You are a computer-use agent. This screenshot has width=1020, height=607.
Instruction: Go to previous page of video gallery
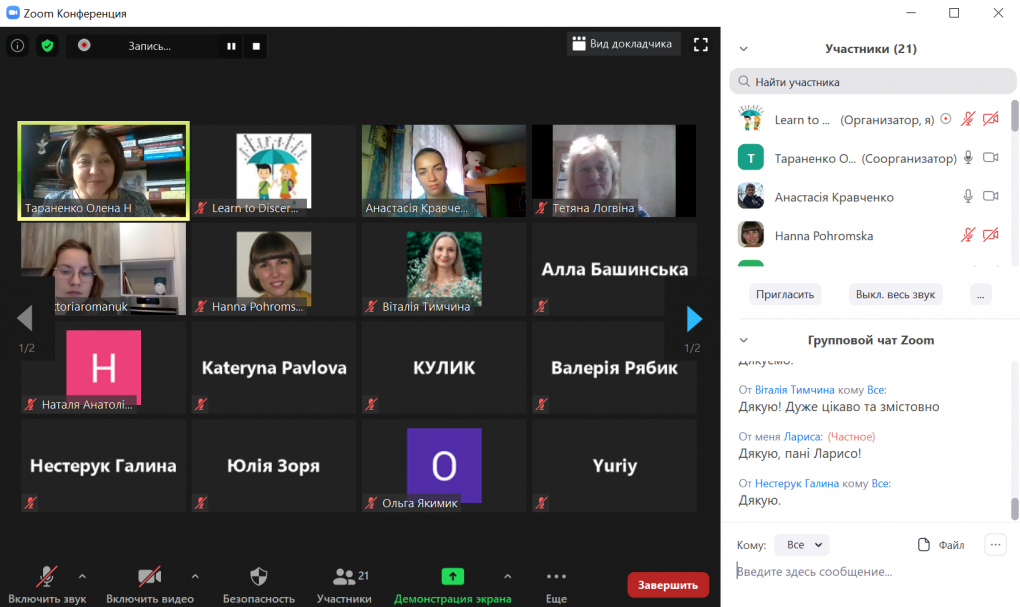click(25, 319)
